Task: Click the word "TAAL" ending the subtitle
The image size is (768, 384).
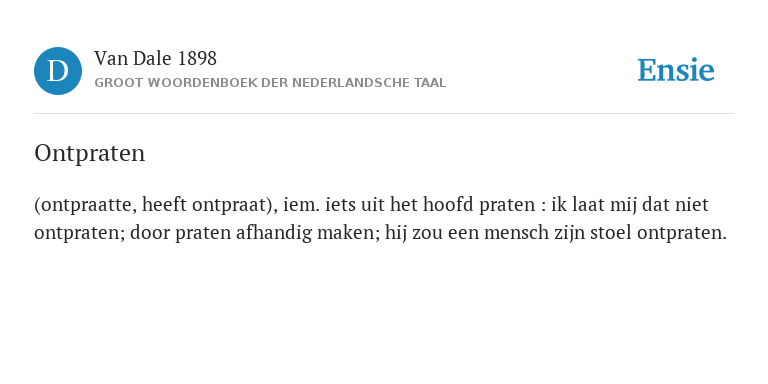Action: pos(430,83)
